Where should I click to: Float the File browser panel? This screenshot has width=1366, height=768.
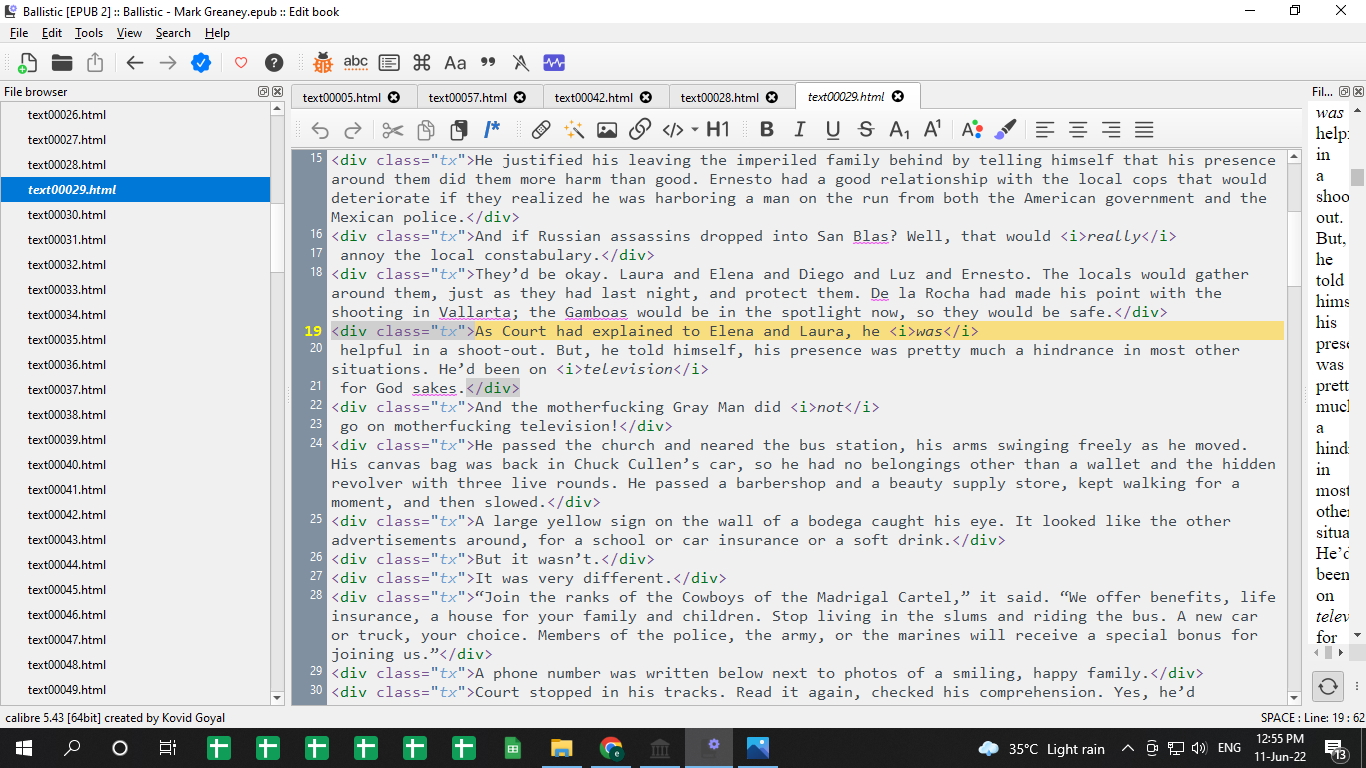263,92
